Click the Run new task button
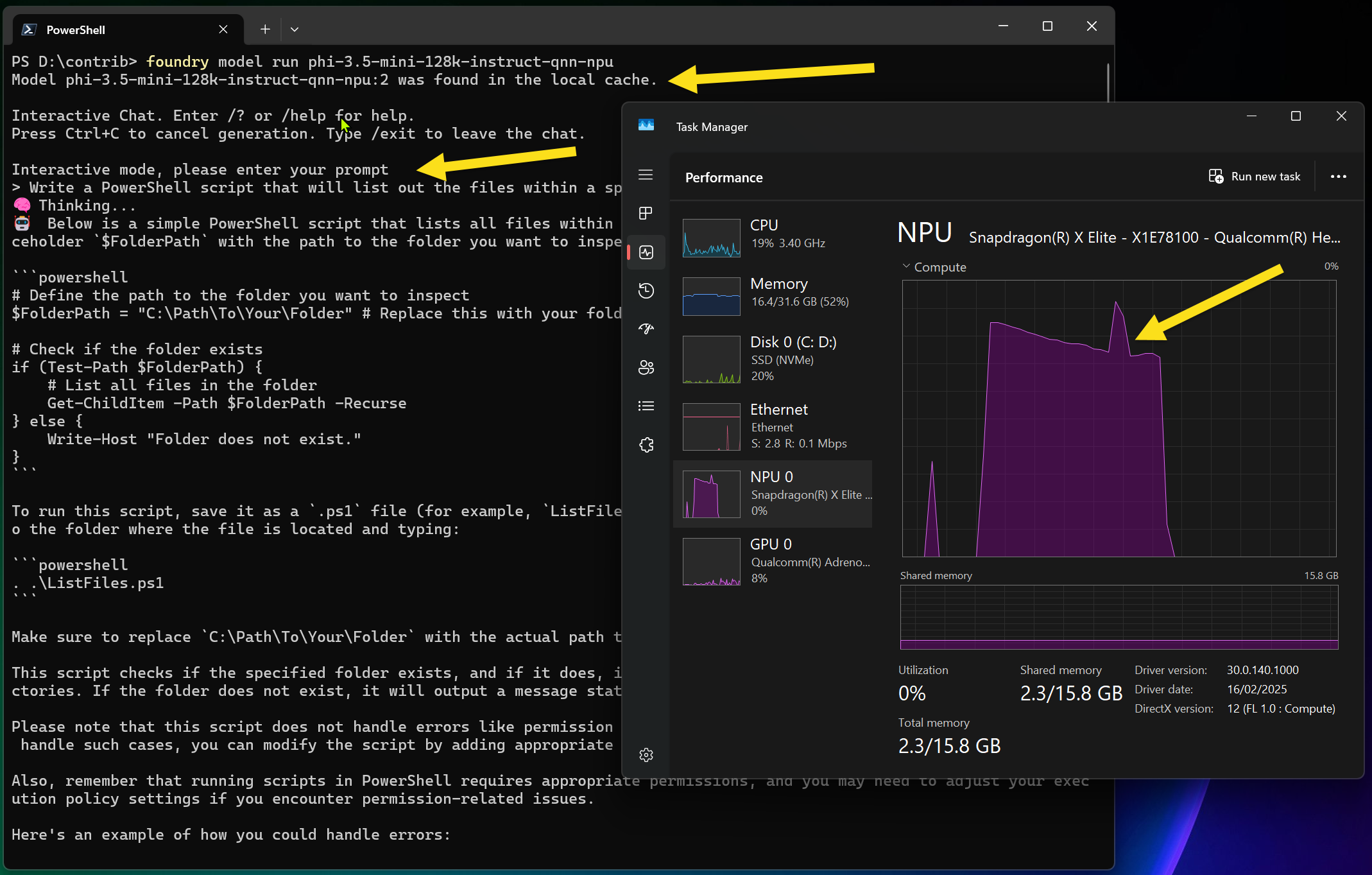Screen dimensions: 1372x875 pyautogui.click(x=1253, y=176)
